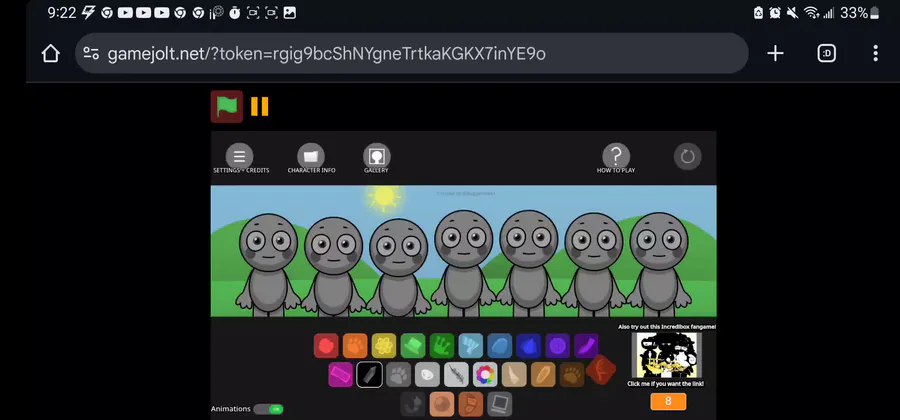Click the orange button labeled 8
The height and width of the screenshot is (420, 900).
pyautogui.click(x=668, y=401)
